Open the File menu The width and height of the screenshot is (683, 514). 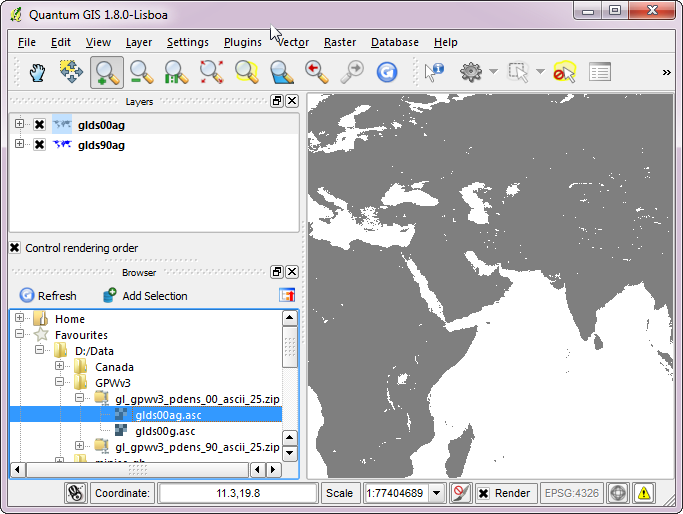pos(27,42)
